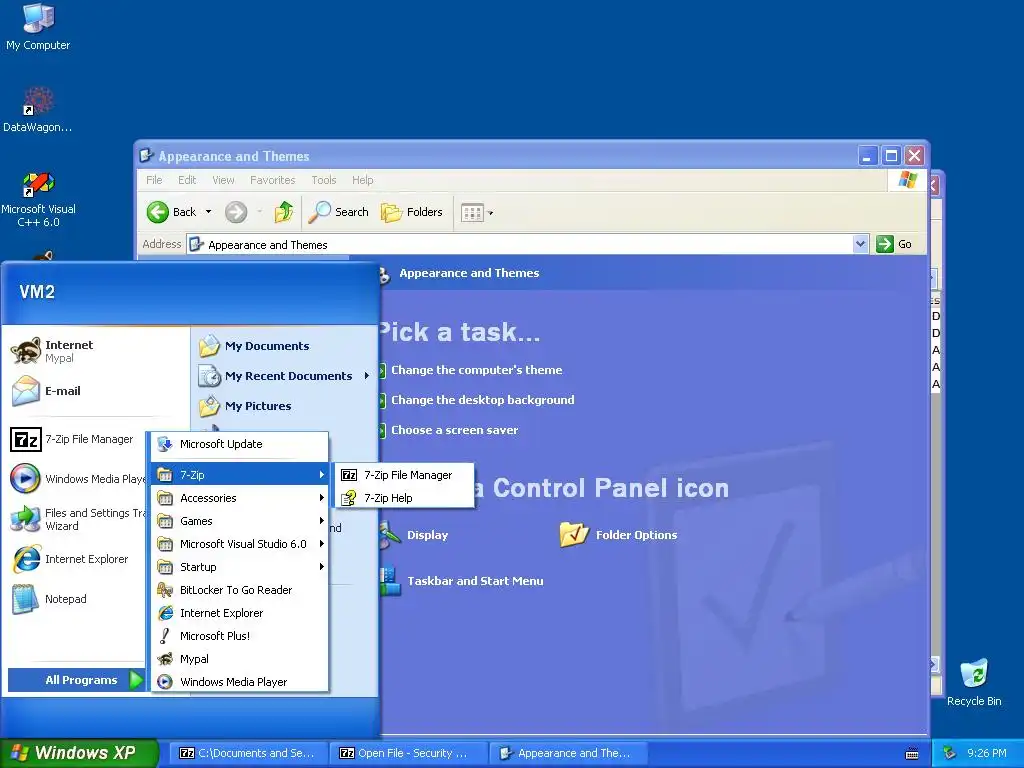Open the File menu

tap(154, 180)
